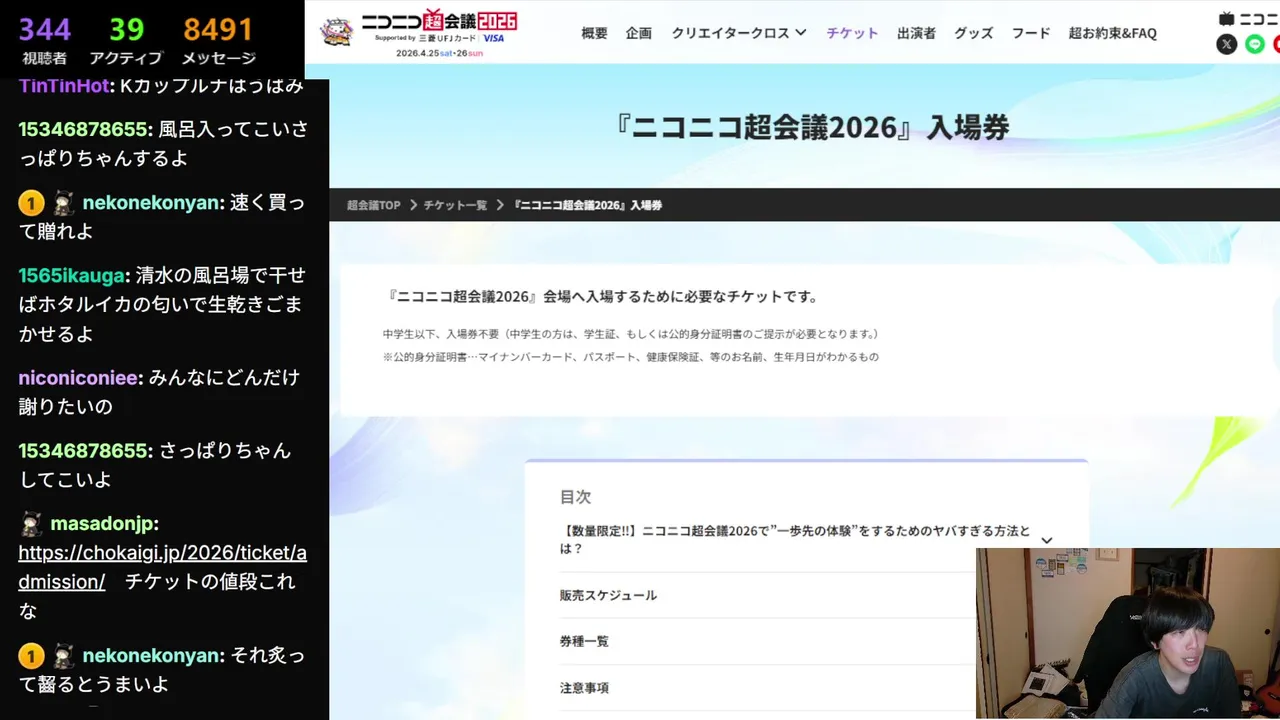Go to チケット一覧 breadcrumb link
The width and height of the screenshot is (1280, 720).
point(455,205)
